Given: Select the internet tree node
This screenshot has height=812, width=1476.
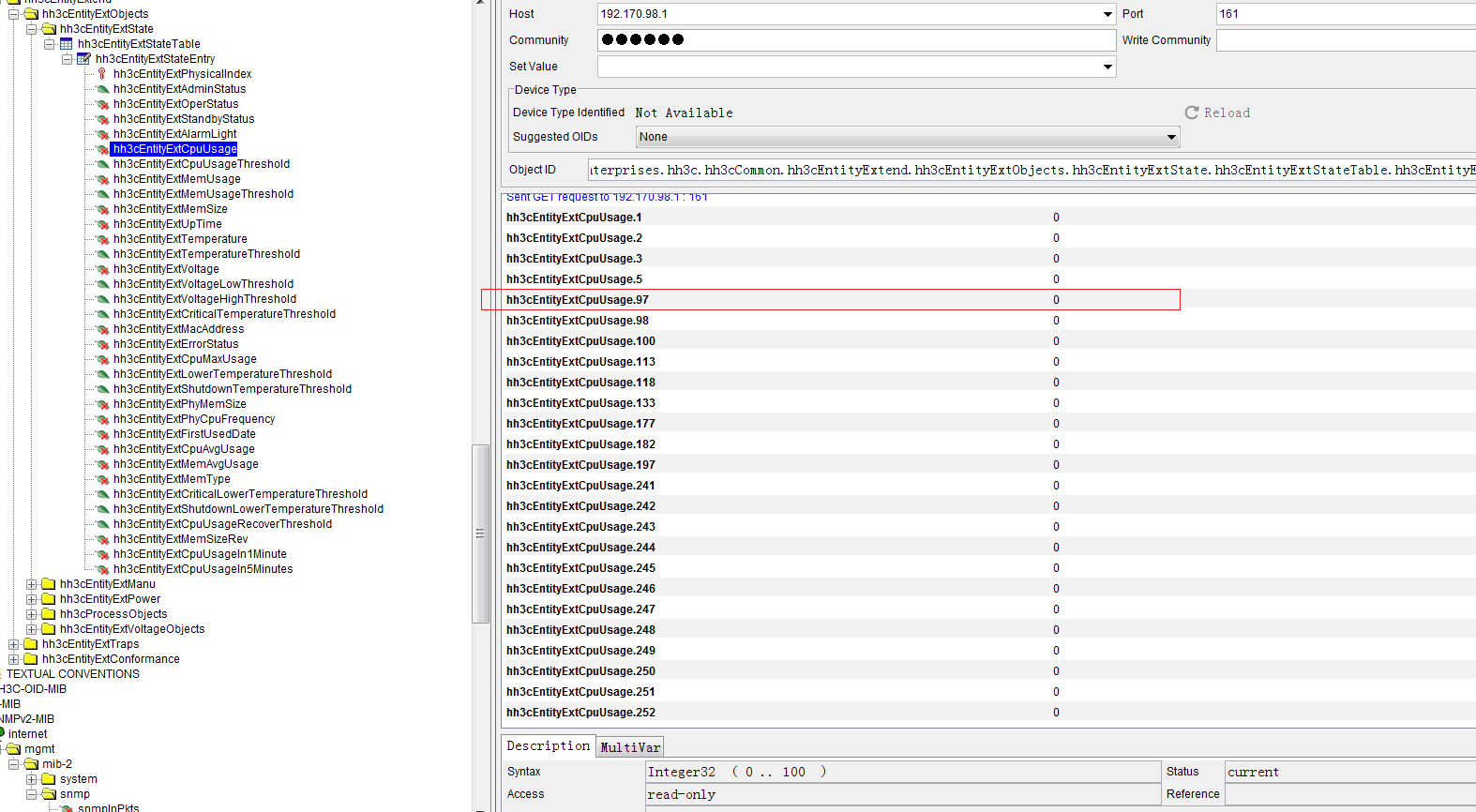Looking at the screenshot, I should [28, 734].
